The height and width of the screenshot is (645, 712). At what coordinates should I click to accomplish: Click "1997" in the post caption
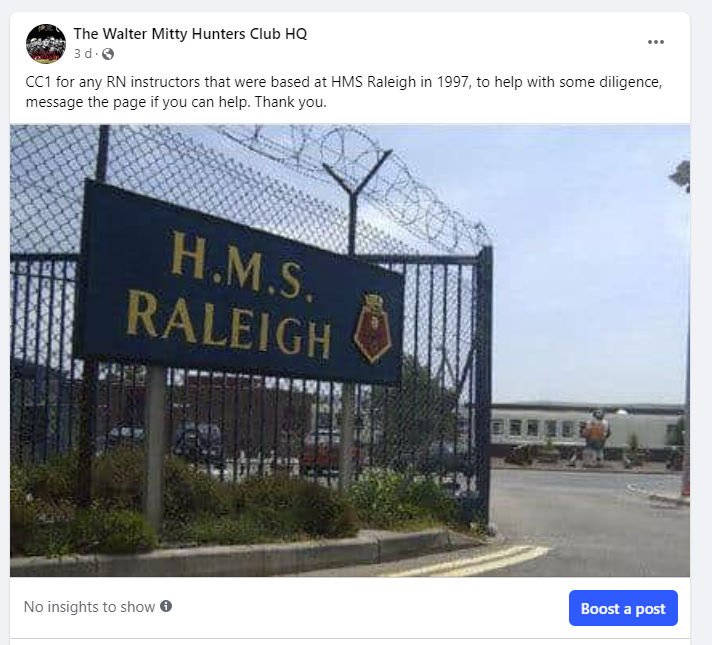point(452,82)
